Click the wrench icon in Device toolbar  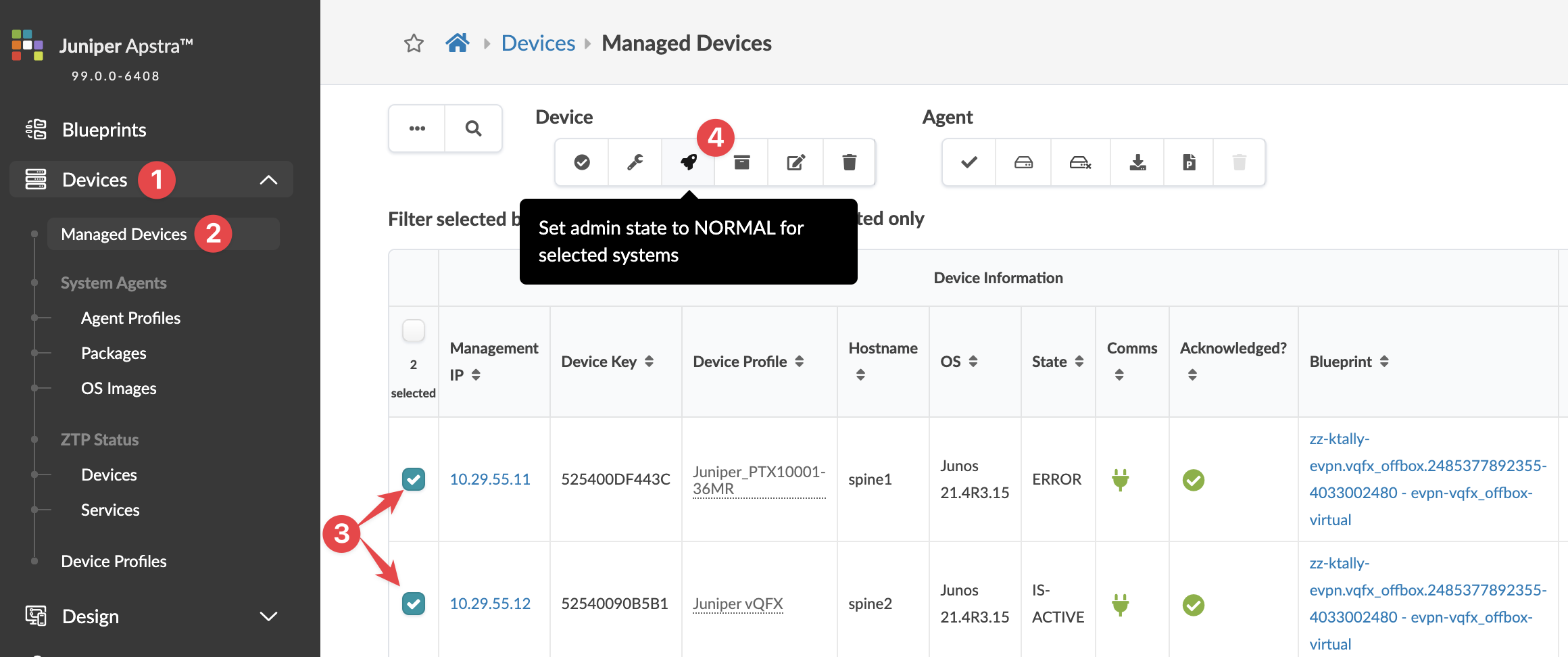pos(635,162)
